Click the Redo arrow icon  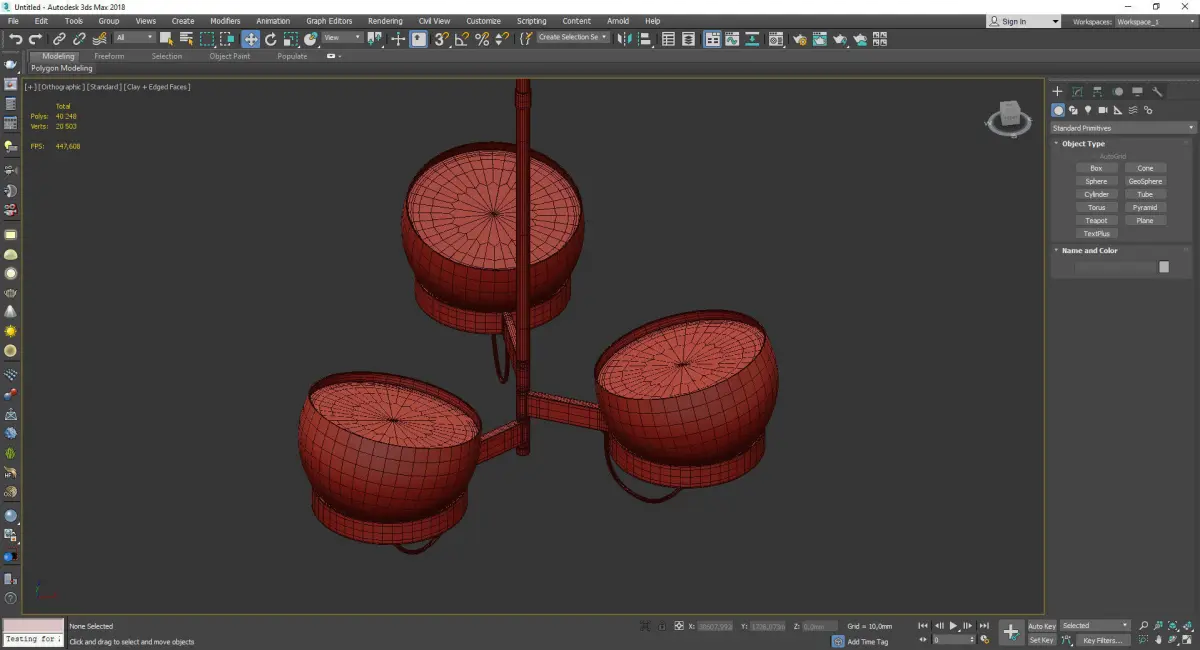pos(34,39)
